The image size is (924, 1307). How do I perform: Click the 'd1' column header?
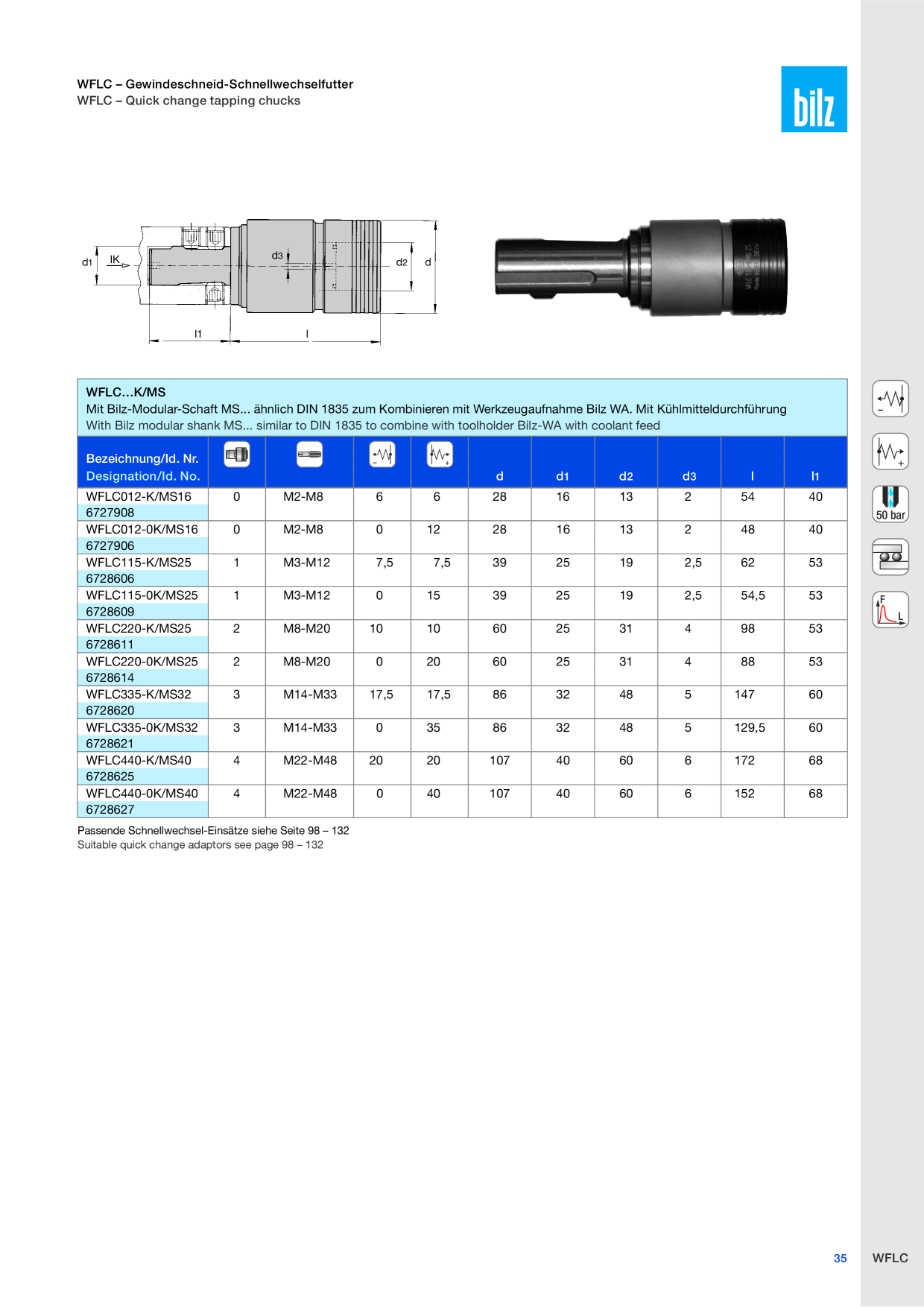[x=563, y=476]
